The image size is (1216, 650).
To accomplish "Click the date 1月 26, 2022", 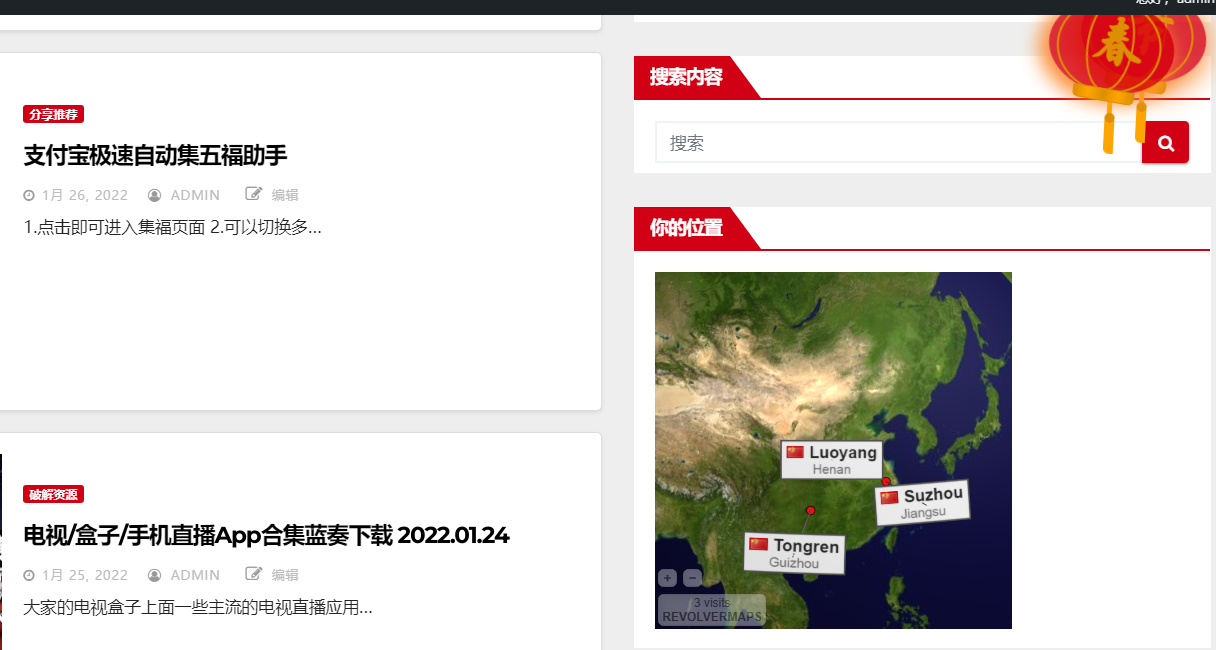I will point(85,195).
